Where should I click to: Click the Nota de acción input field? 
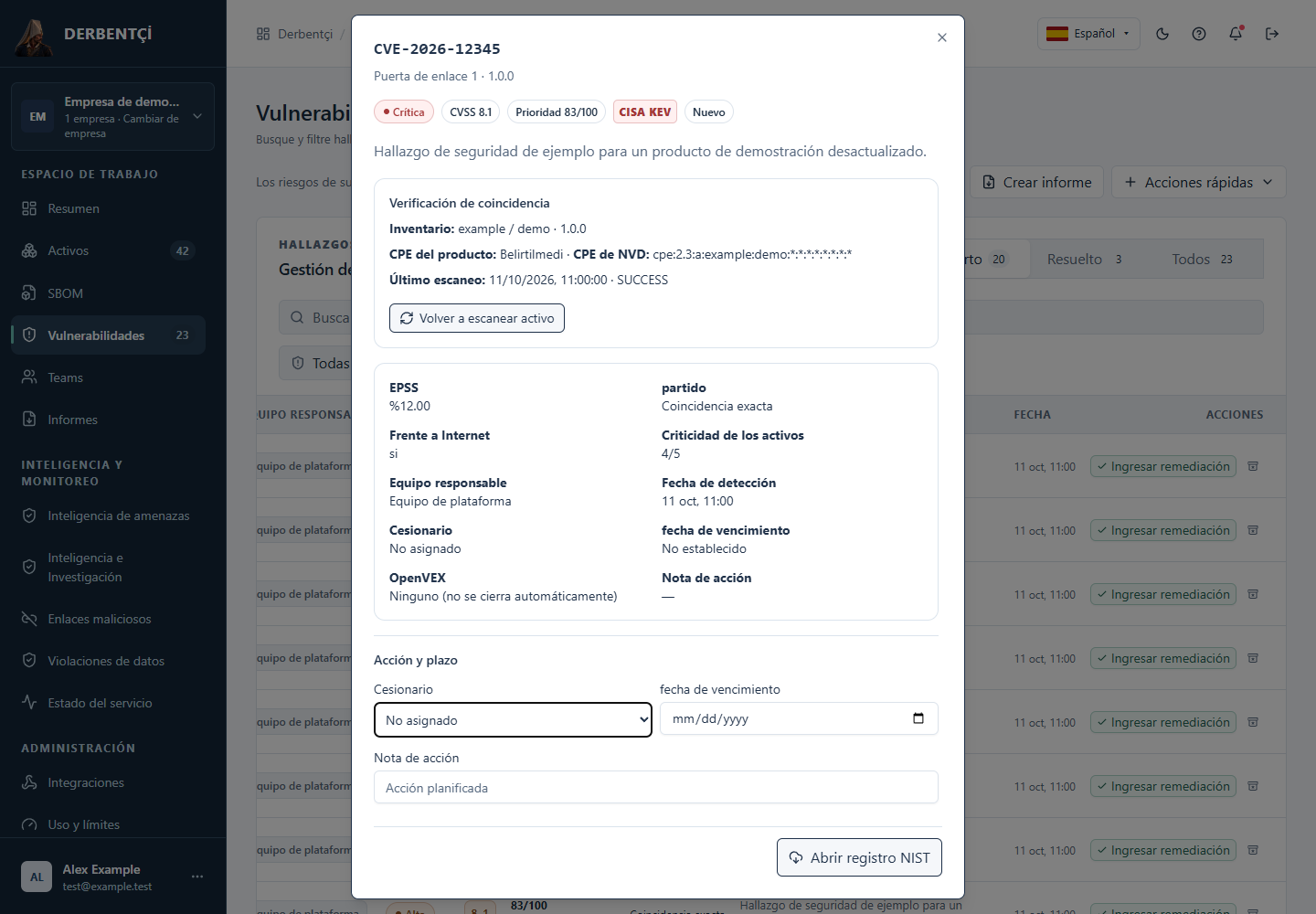tap(656, 787)
